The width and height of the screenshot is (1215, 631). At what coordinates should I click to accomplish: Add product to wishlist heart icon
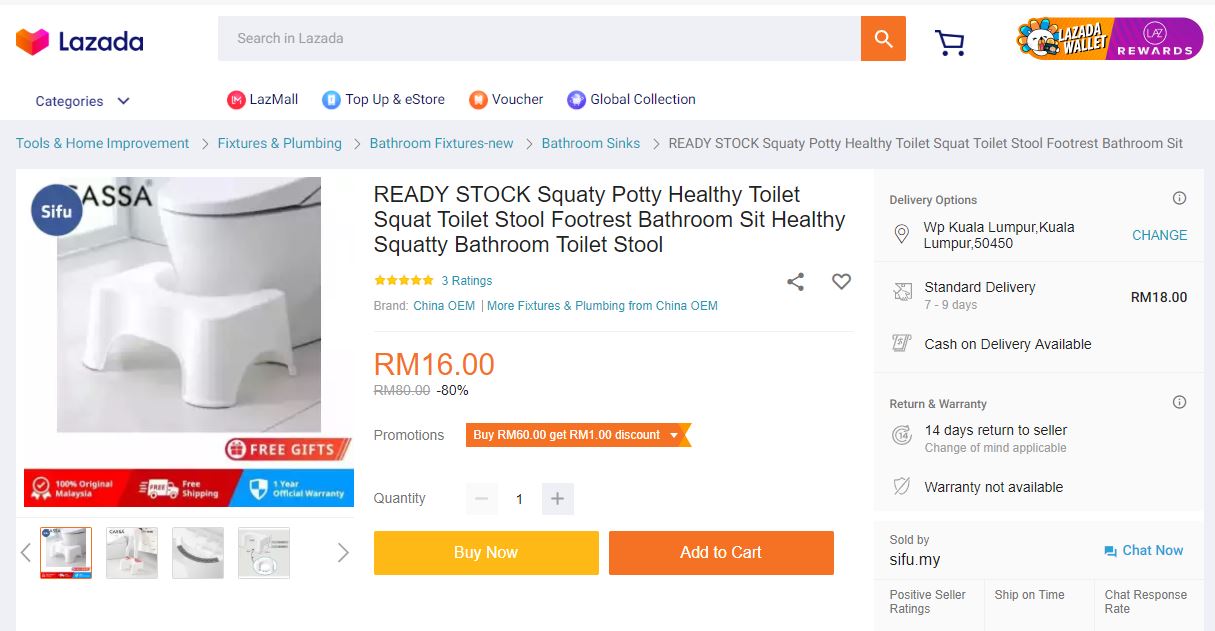(841, 282)
